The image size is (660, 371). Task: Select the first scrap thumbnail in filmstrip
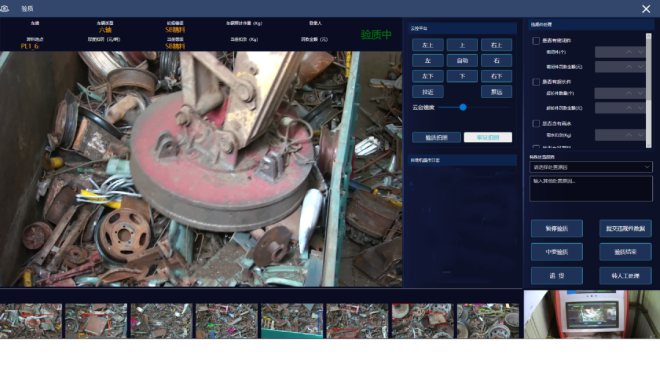pyautogui.click(x=31, y=321)
